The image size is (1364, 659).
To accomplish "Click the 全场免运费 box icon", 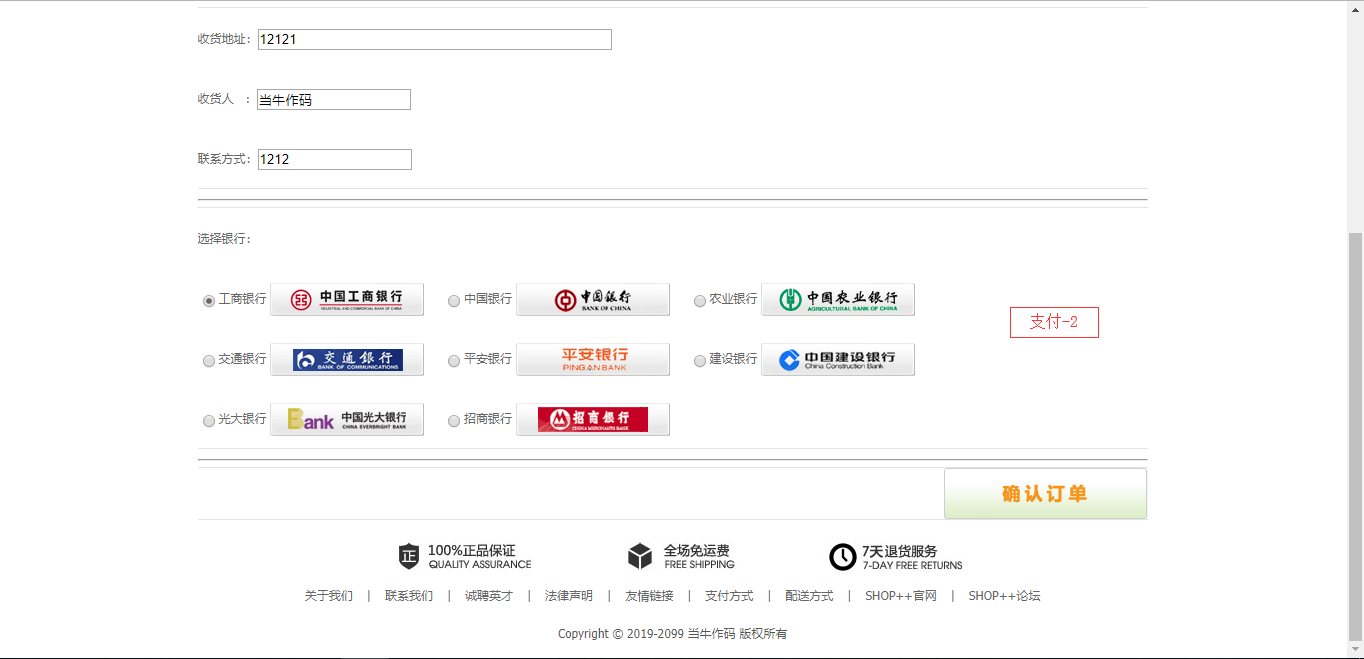I will coord(640,557).
